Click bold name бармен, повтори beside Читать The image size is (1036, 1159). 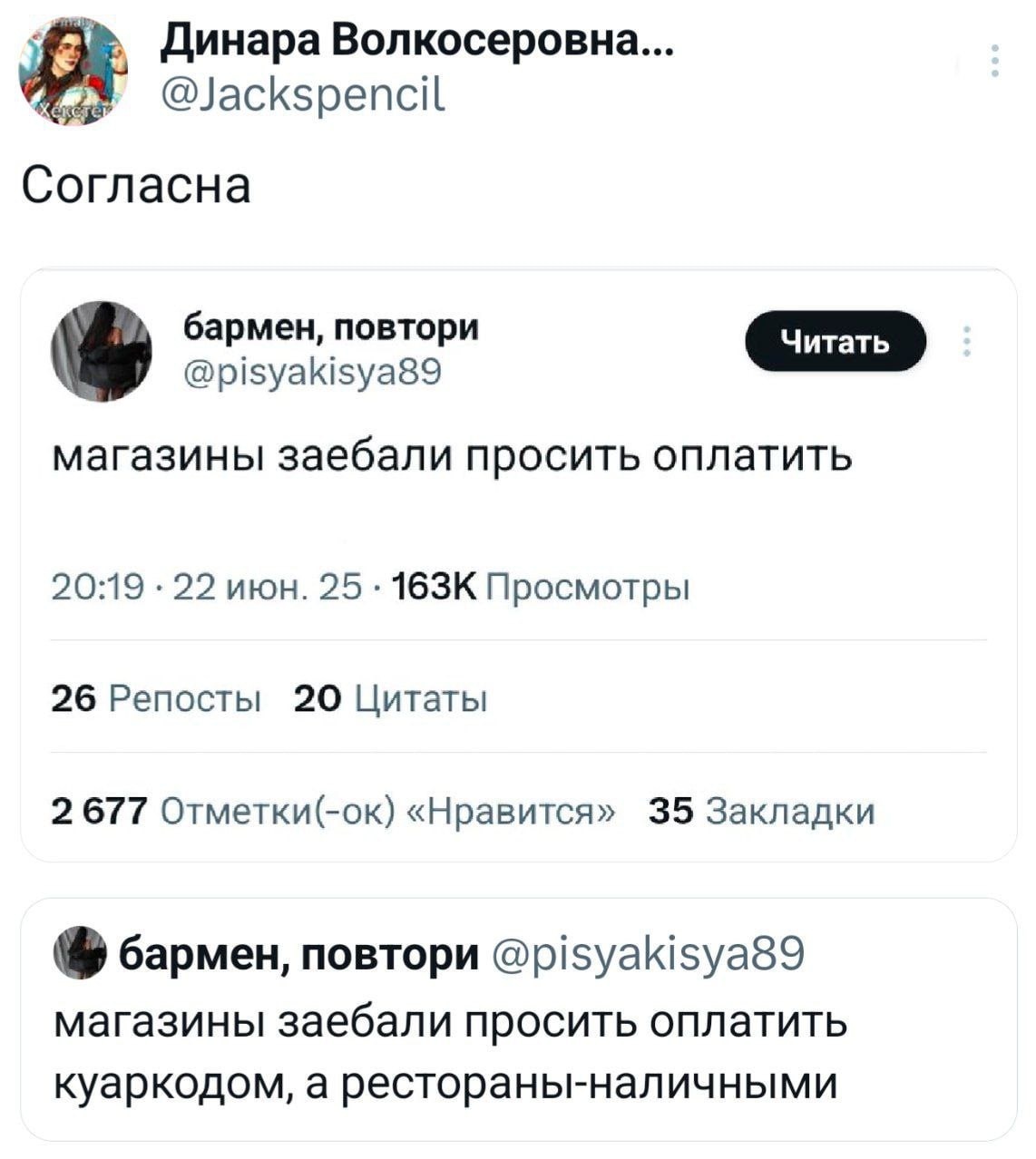(x=332, y=326)
